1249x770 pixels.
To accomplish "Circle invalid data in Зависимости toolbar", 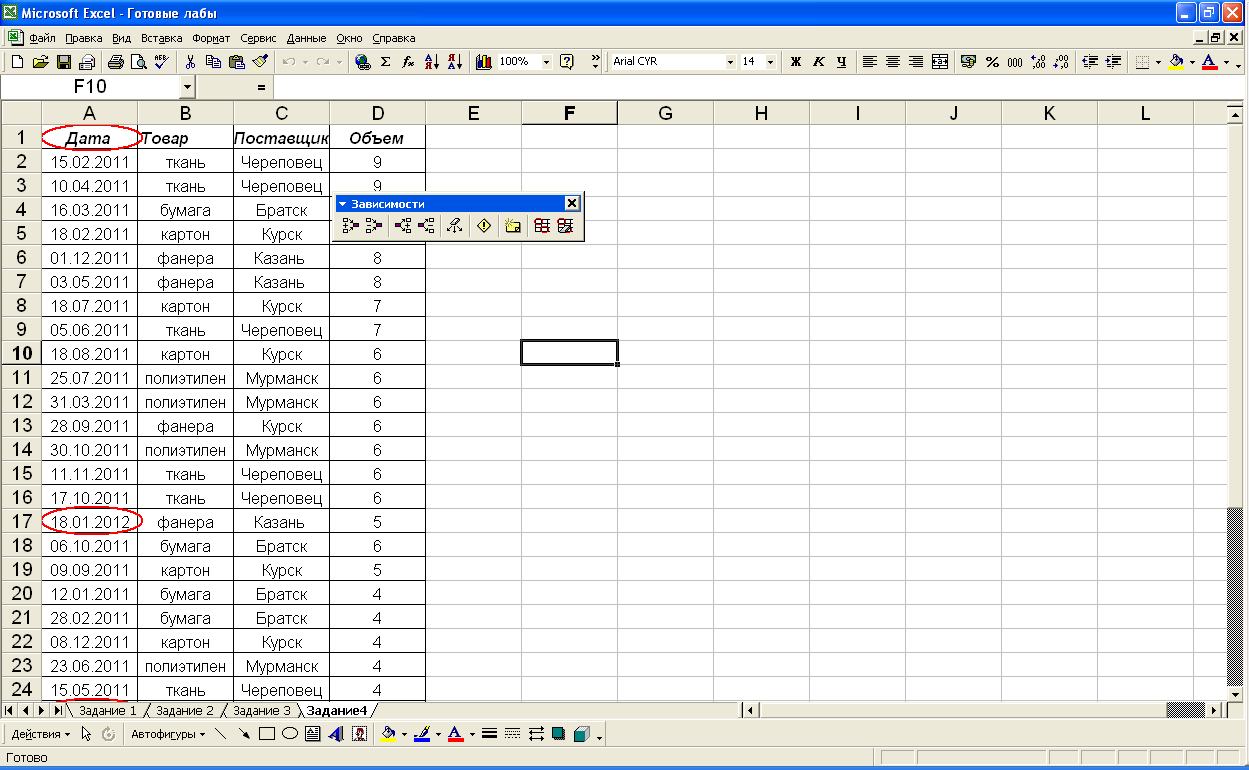I will 541,226.
